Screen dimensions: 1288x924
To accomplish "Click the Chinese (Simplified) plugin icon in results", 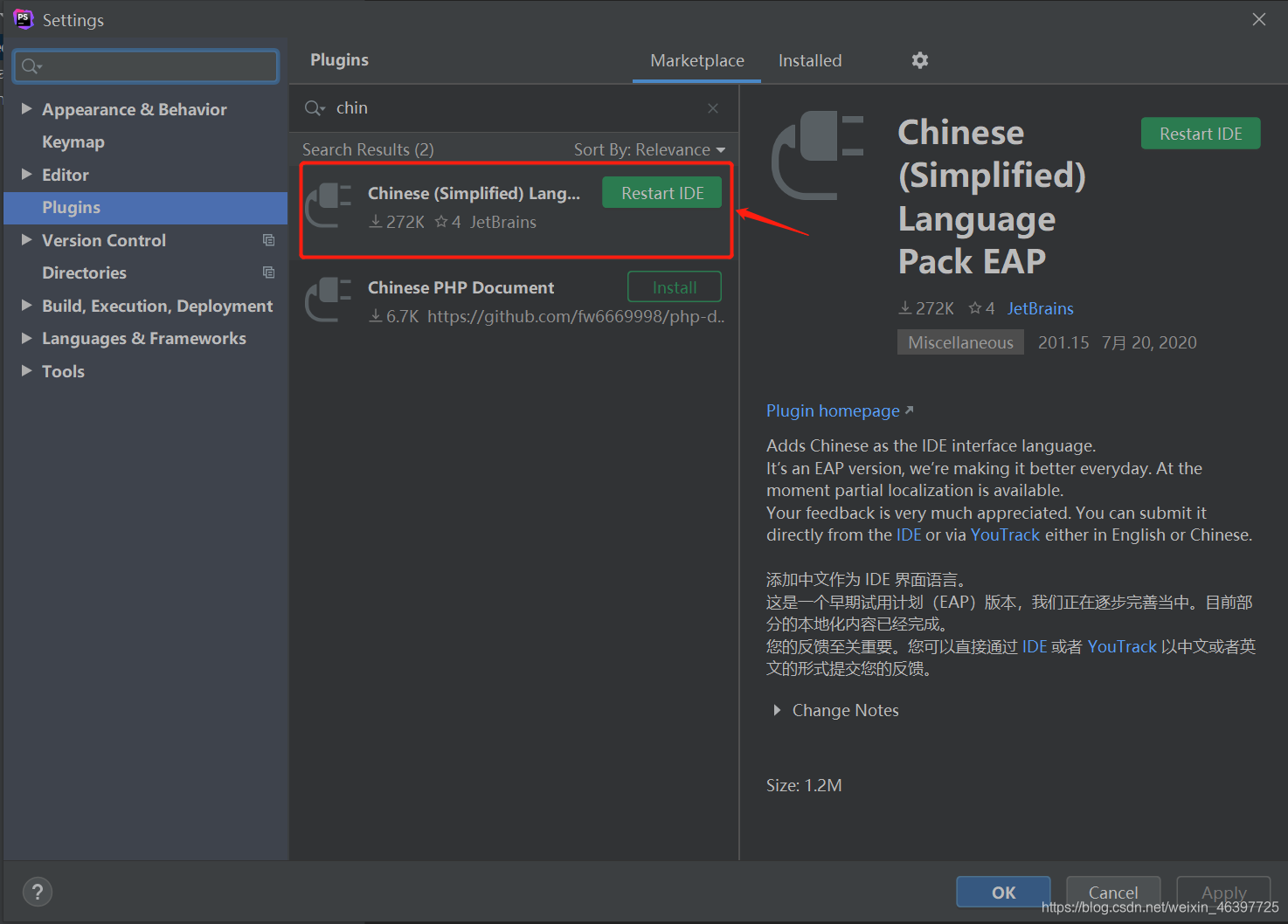I will coord(329,205).
